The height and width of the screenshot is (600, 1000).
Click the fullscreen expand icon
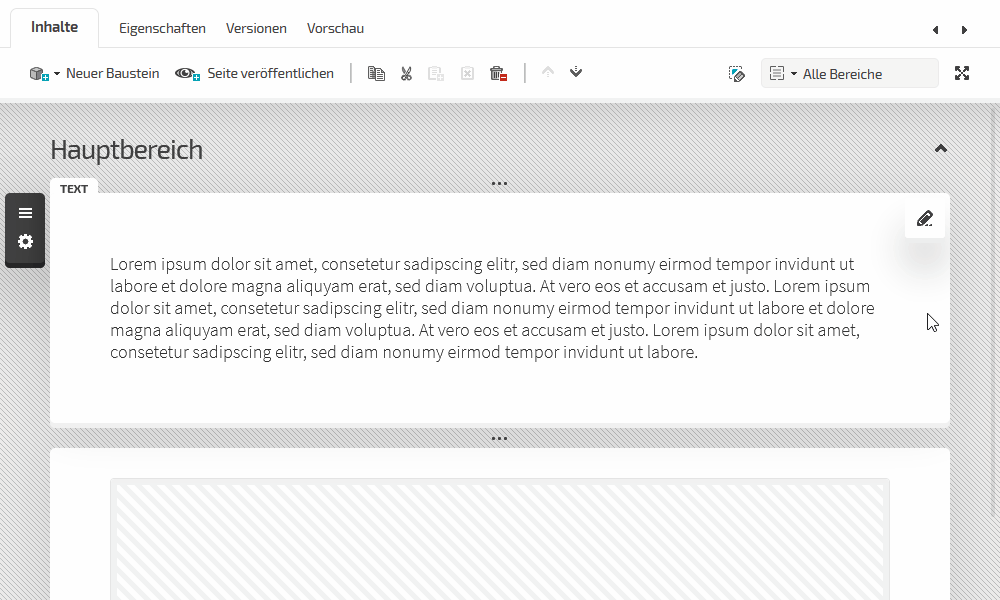[962, 73]
